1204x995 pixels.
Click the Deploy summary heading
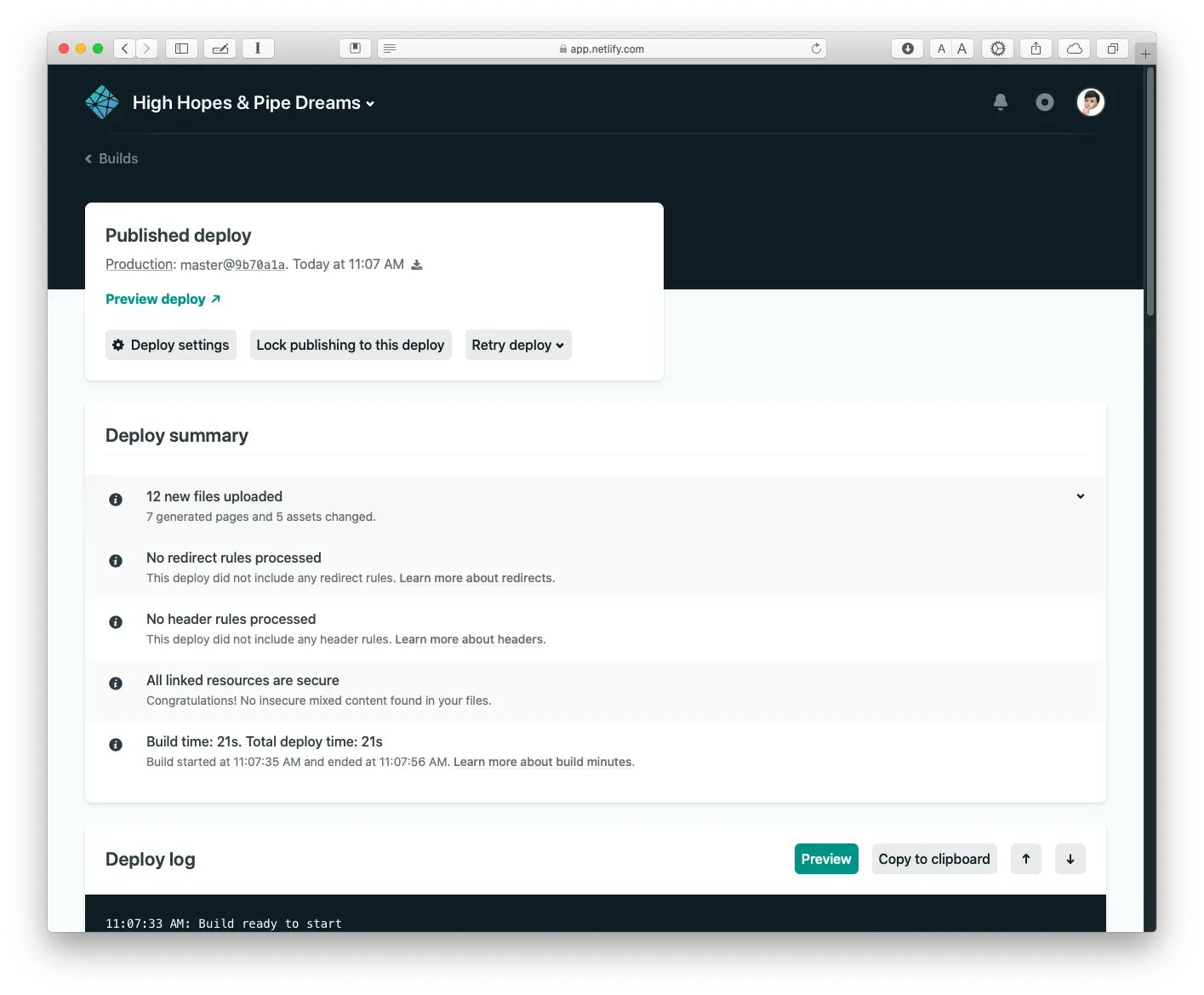point(177,436)
